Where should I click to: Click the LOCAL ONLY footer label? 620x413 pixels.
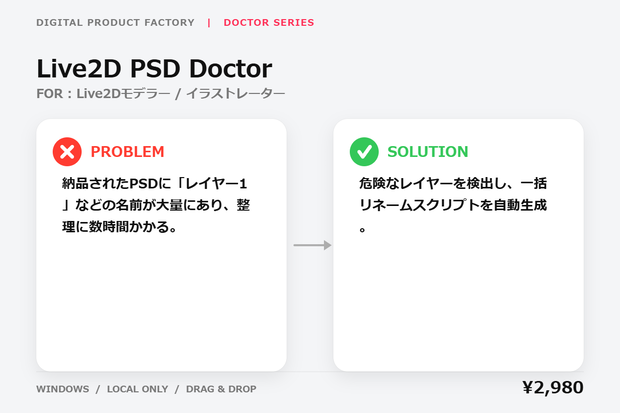(138, 389)
